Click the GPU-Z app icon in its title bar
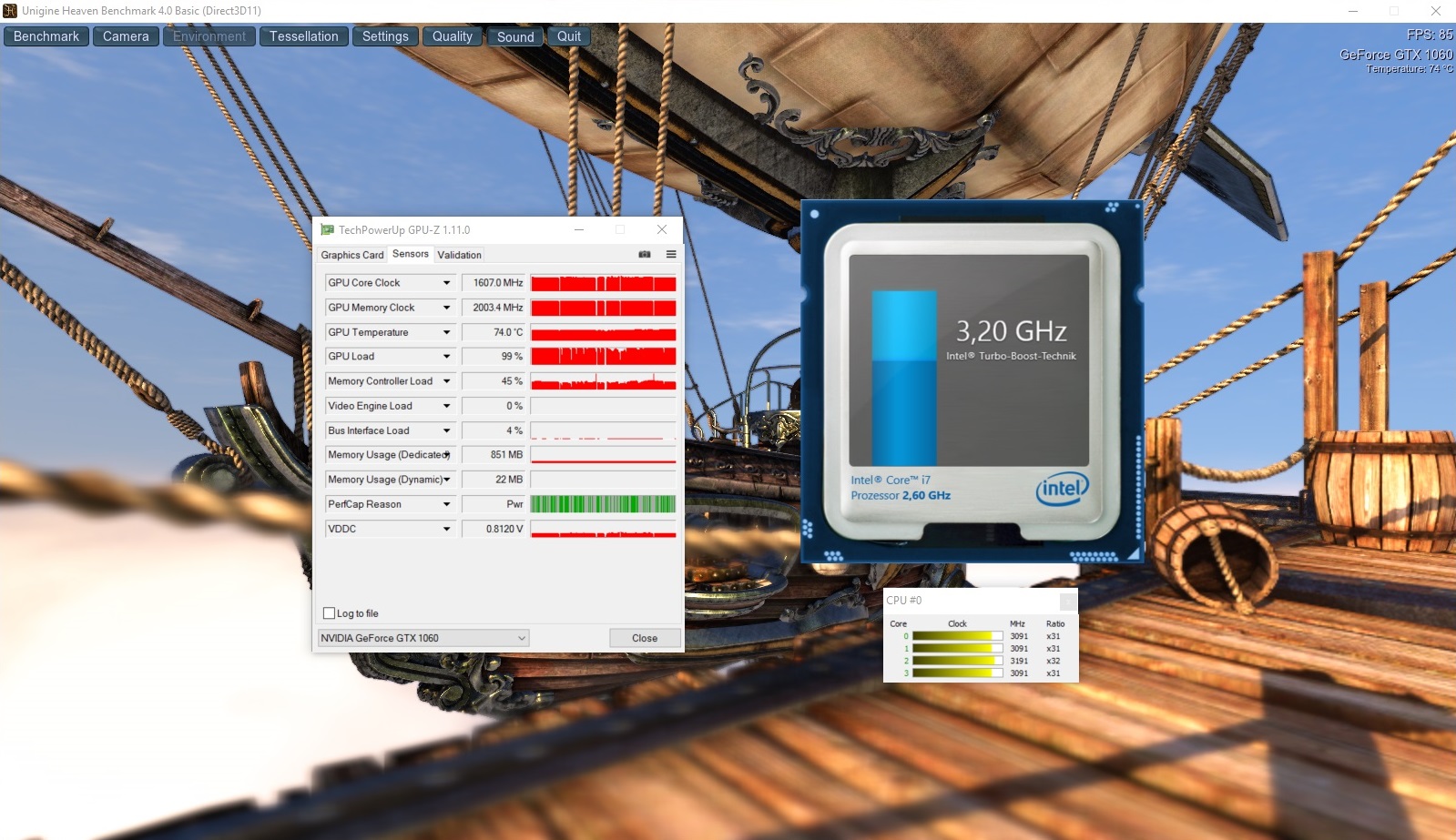Screen dimensions: 1456x840 coord(327,230)
